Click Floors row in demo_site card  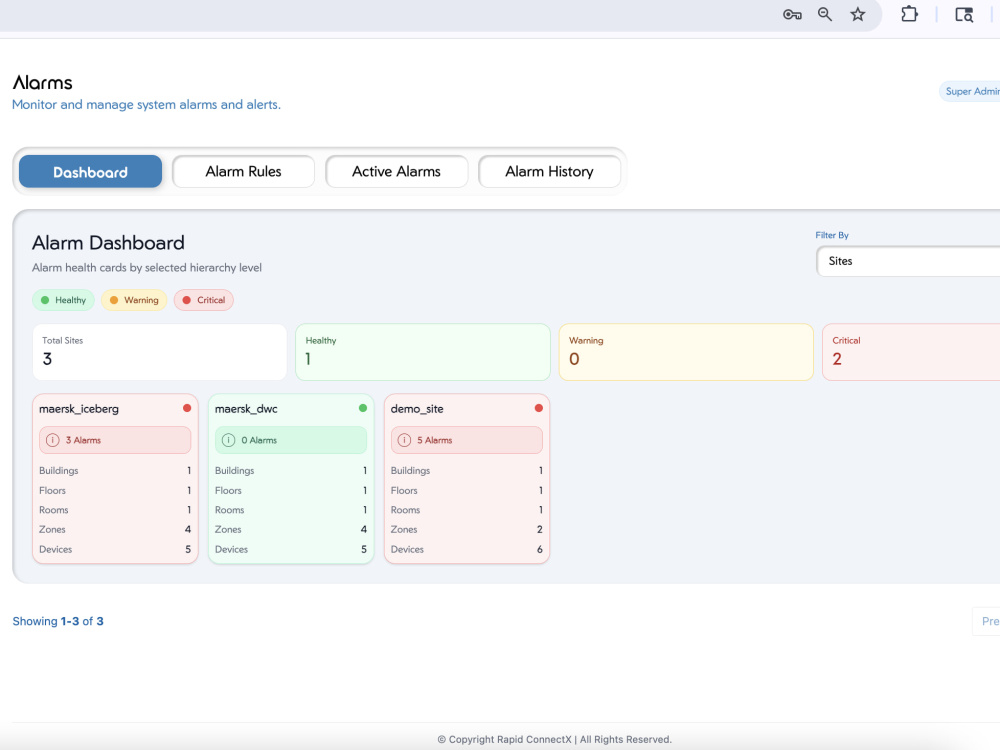[x=467, y=490]
